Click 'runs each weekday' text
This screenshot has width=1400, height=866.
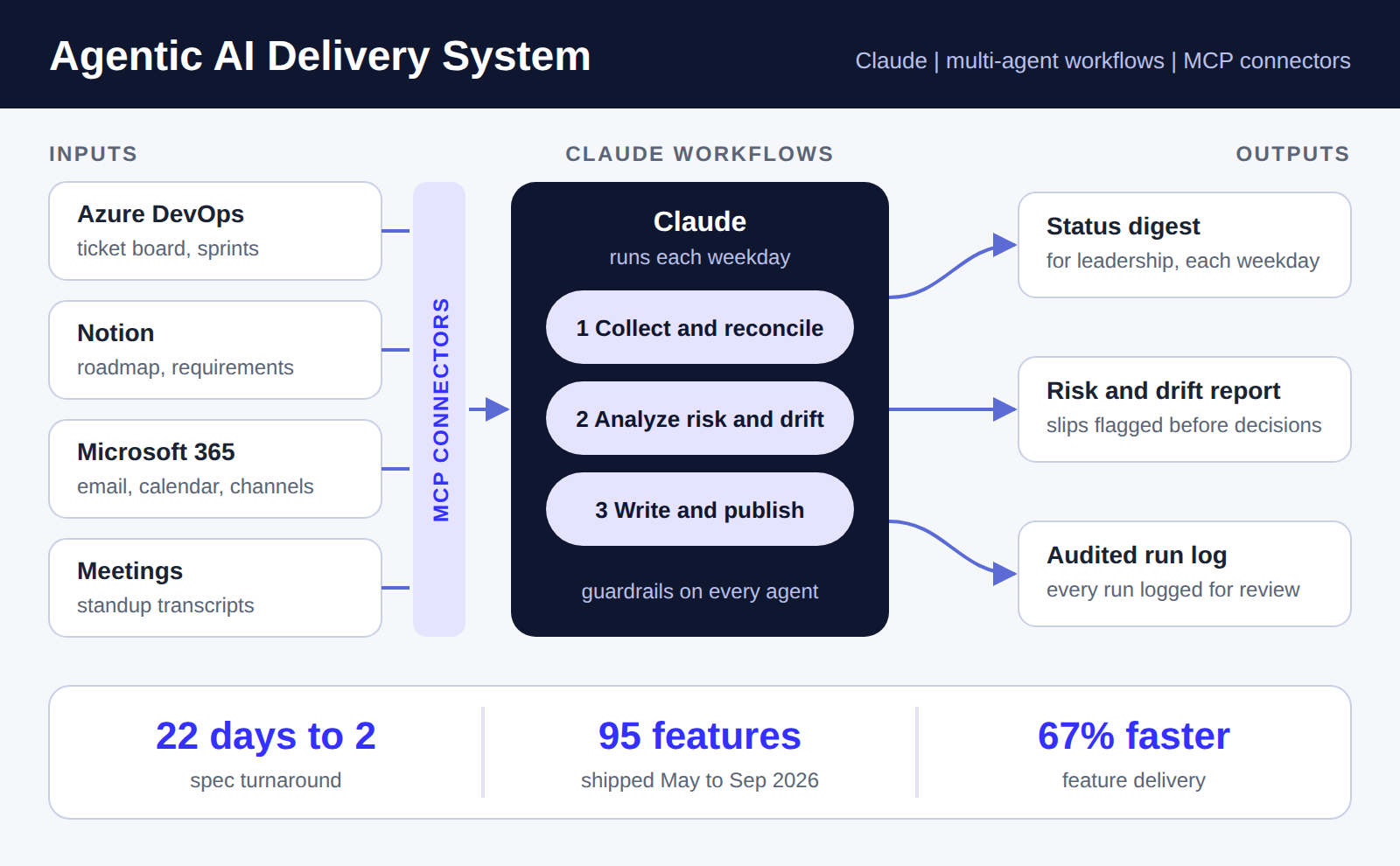[x=700, y=257]
